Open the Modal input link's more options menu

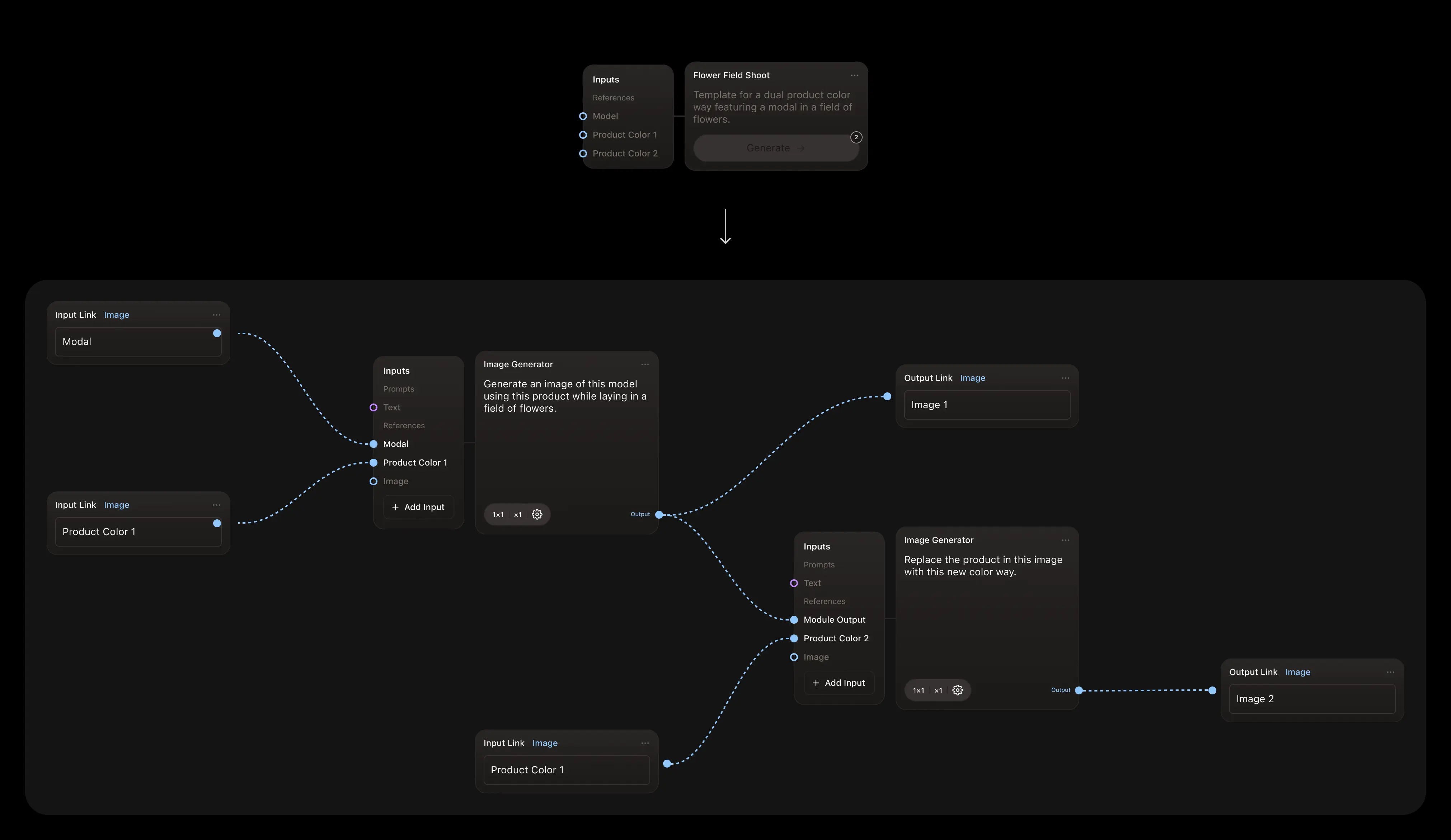tap(216, 315)
